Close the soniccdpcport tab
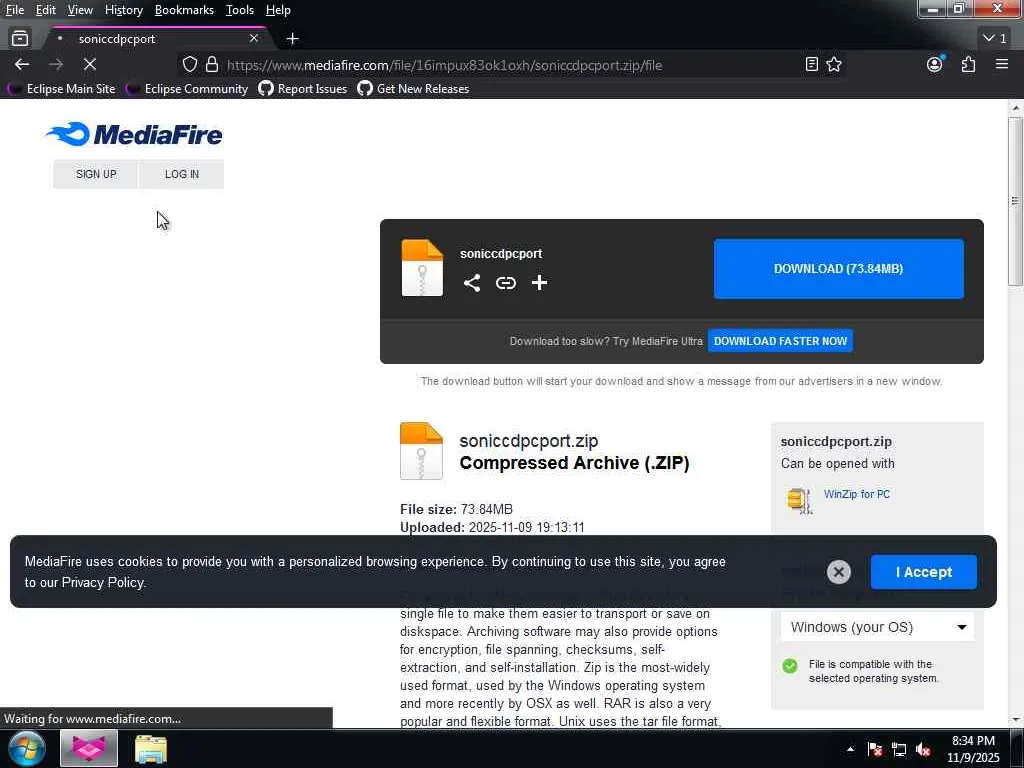 [x=254, y=39]
